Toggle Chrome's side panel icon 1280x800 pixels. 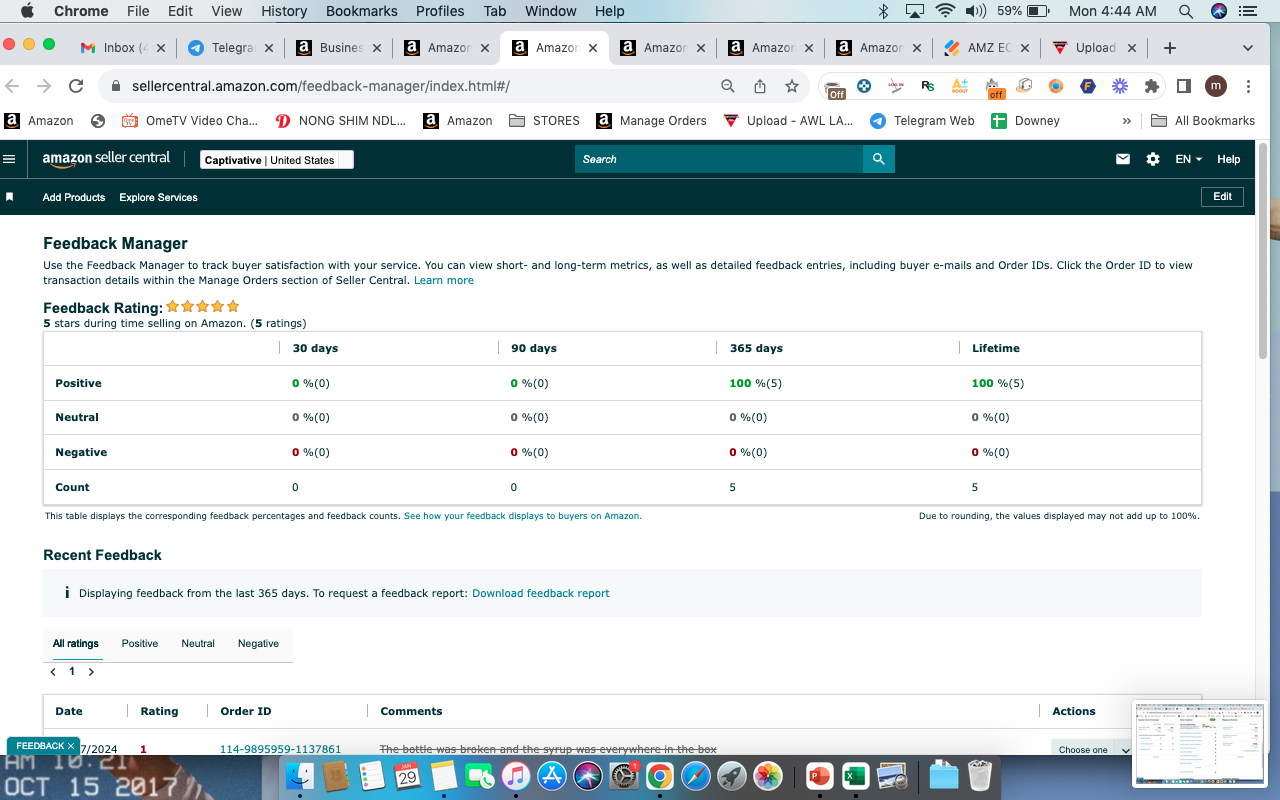pos(1184,86)
